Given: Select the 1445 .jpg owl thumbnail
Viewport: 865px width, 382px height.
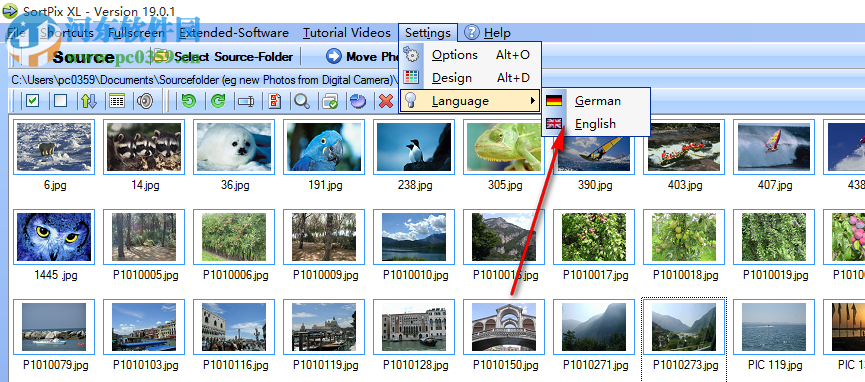Looking at the screenshot, I should pos(54,237).
